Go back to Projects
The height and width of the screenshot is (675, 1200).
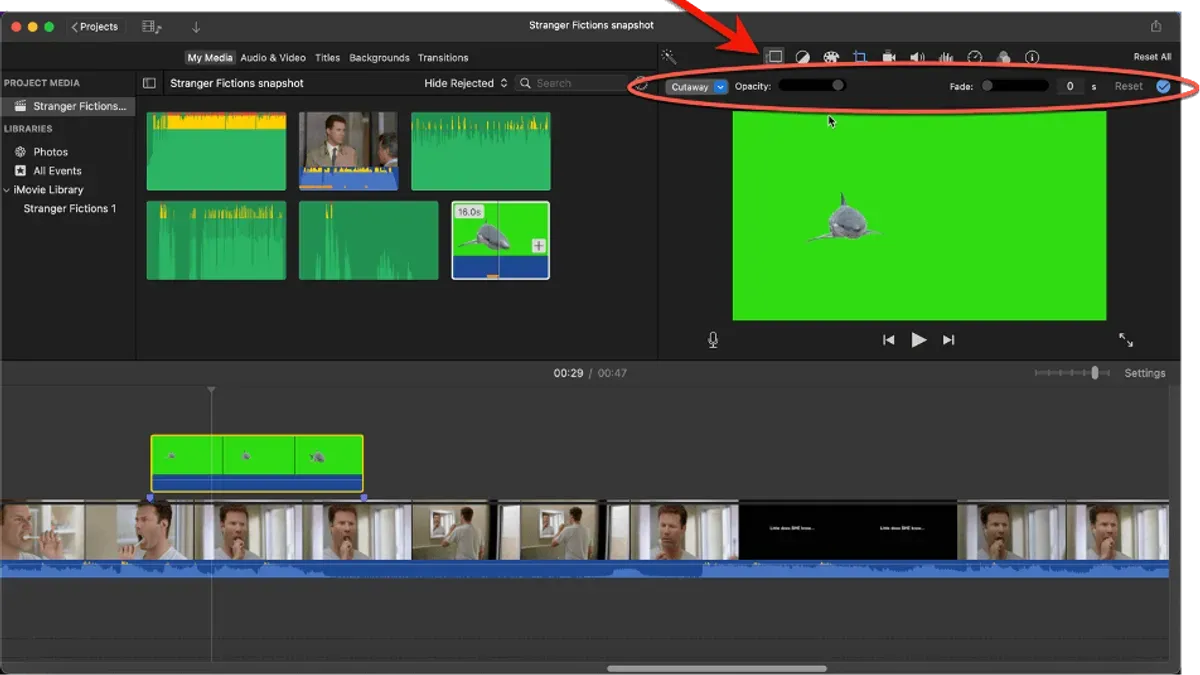95,26
